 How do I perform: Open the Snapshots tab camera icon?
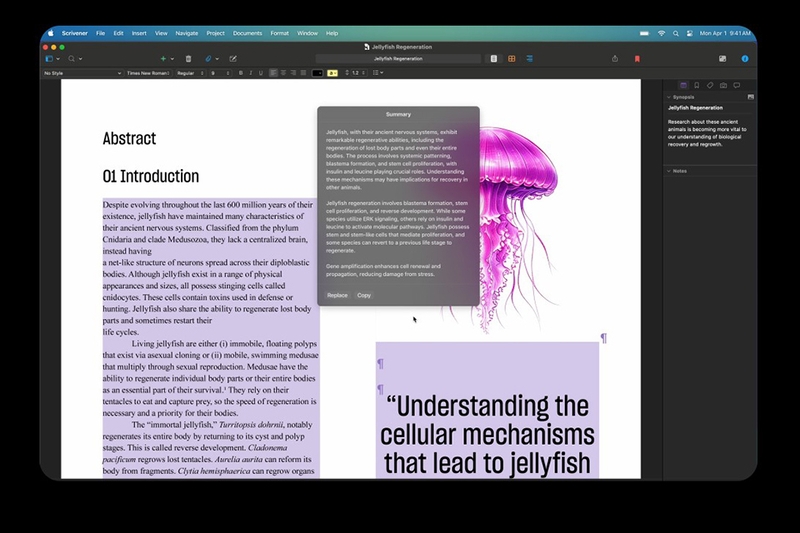pyautogui.click(x=723, y=85)
